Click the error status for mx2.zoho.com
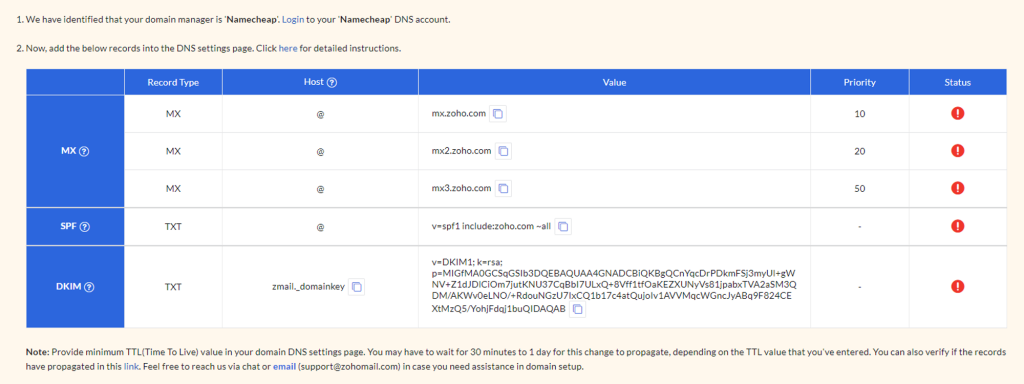This screenshot has width=1024, height=384. coord(957,151)
